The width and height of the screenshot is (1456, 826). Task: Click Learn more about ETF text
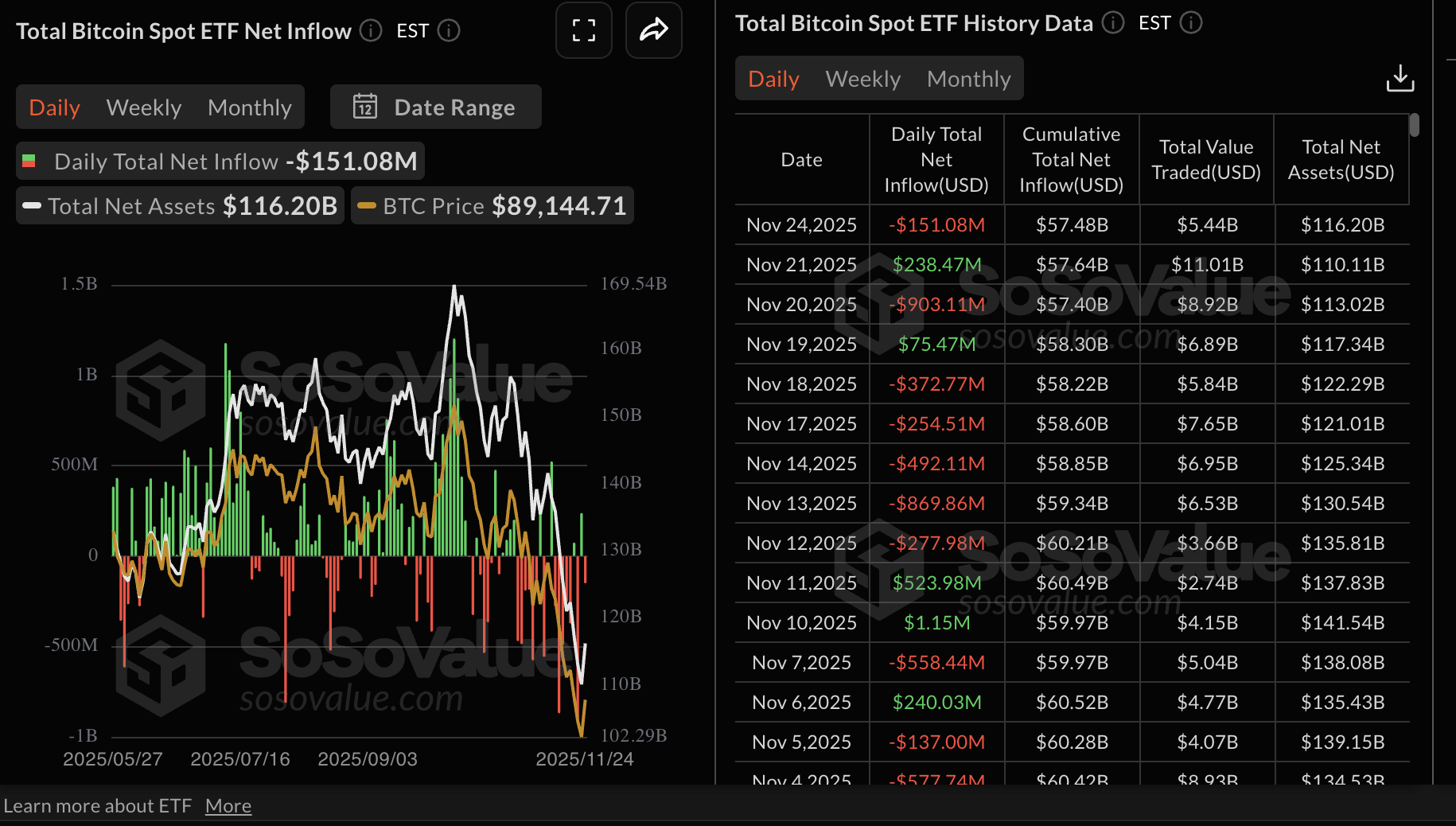coord(99,805)
